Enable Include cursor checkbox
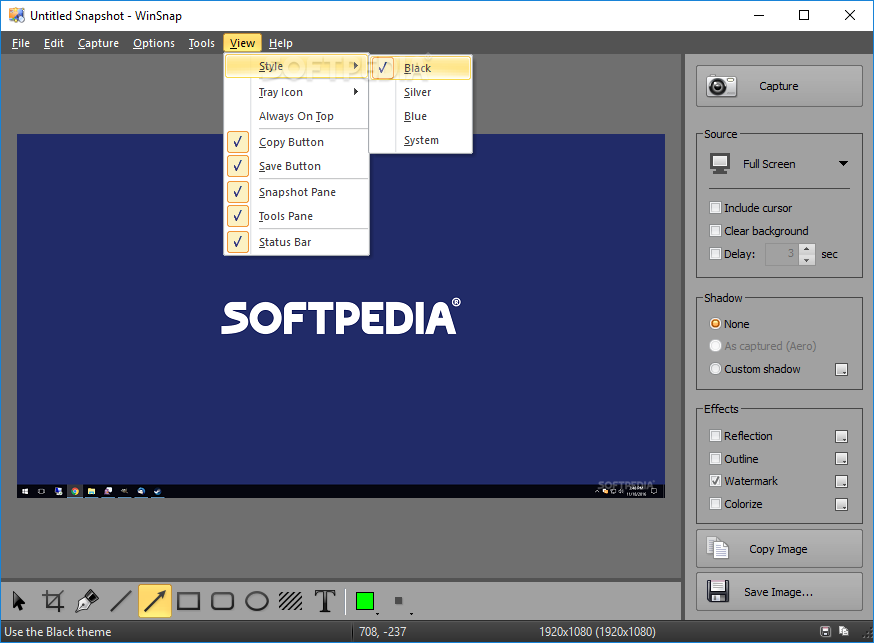 [715, 208]
